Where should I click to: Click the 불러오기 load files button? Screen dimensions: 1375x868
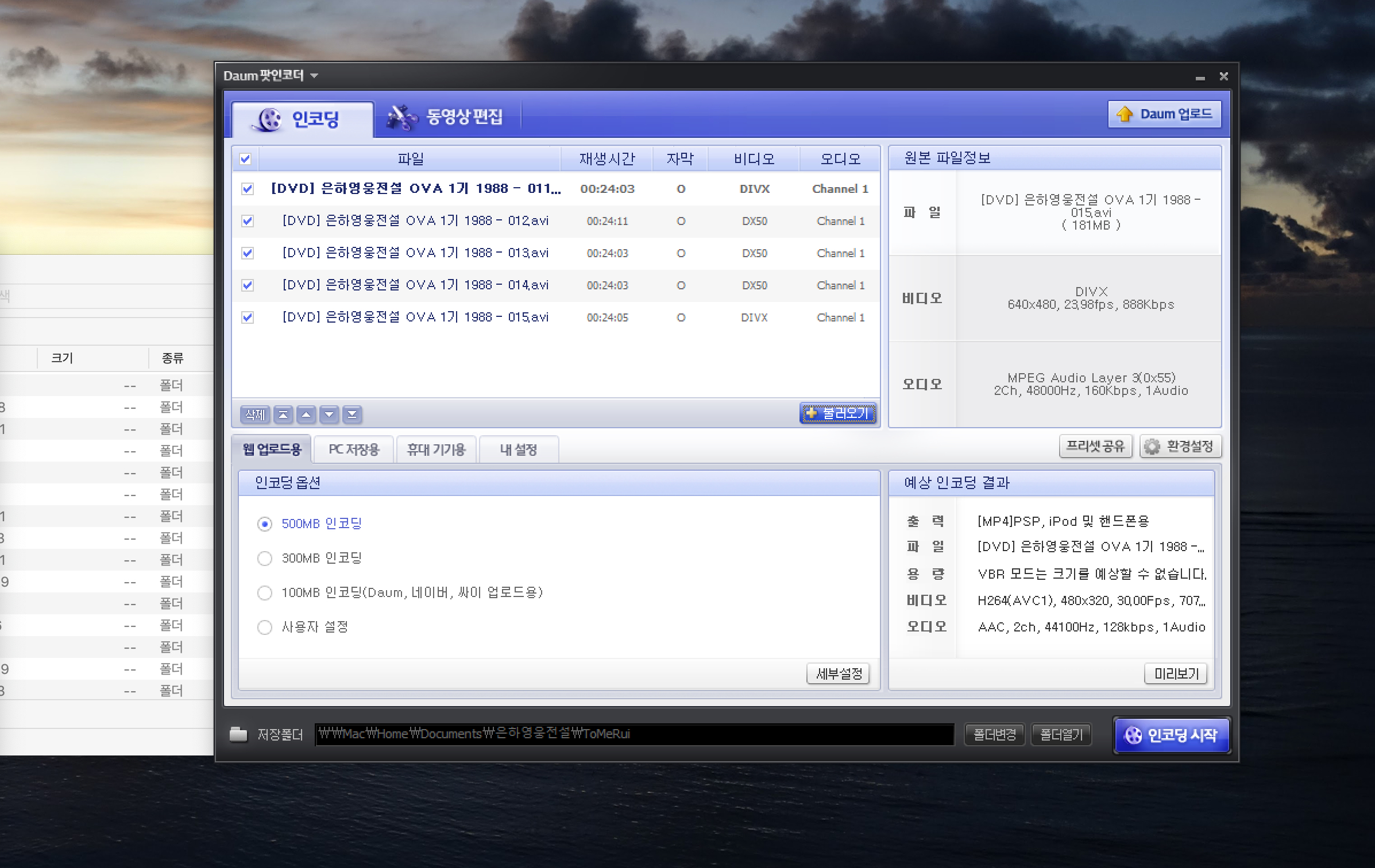pos(838,413)
